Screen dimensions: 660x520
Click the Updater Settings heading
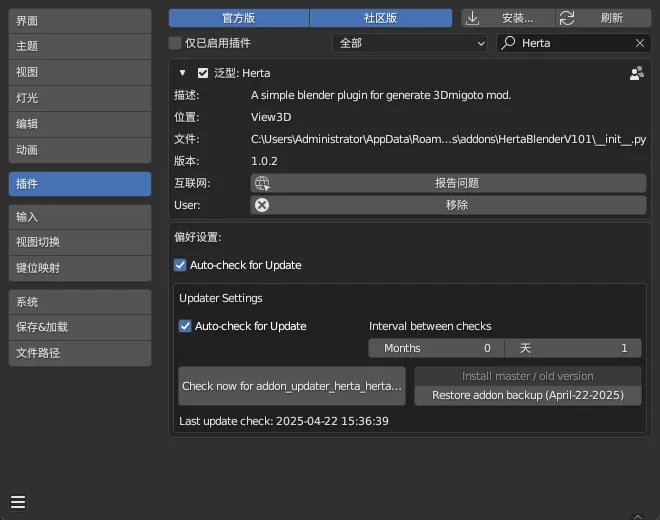tap(221, 298)
